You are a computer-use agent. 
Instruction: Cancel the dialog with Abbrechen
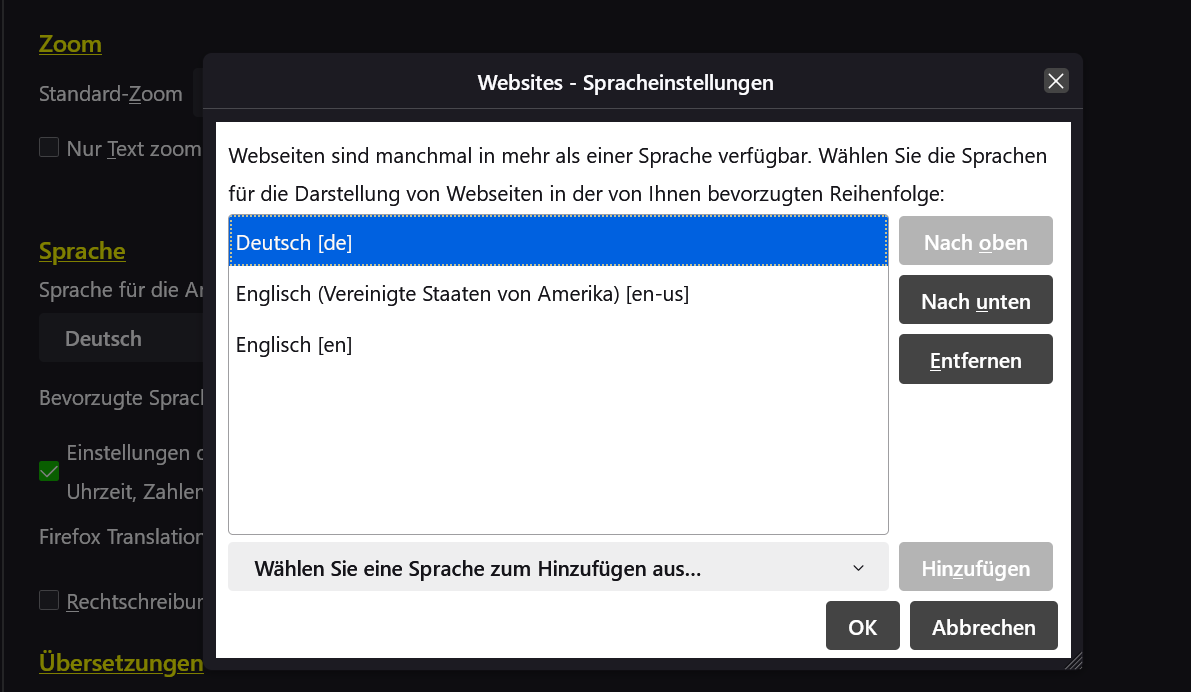983,627
